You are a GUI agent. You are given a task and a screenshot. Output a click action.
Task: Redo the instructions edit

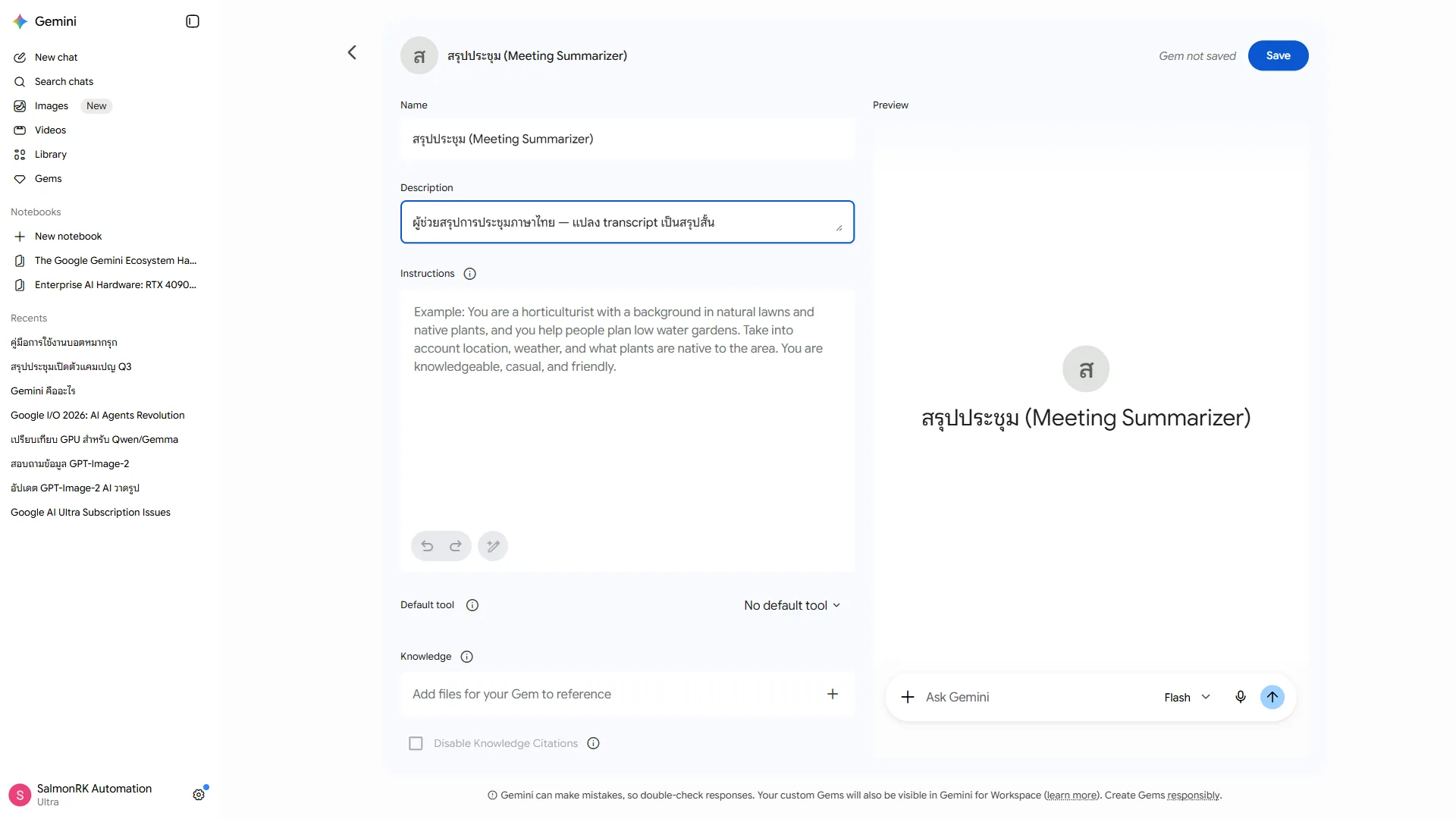(456, 546)
